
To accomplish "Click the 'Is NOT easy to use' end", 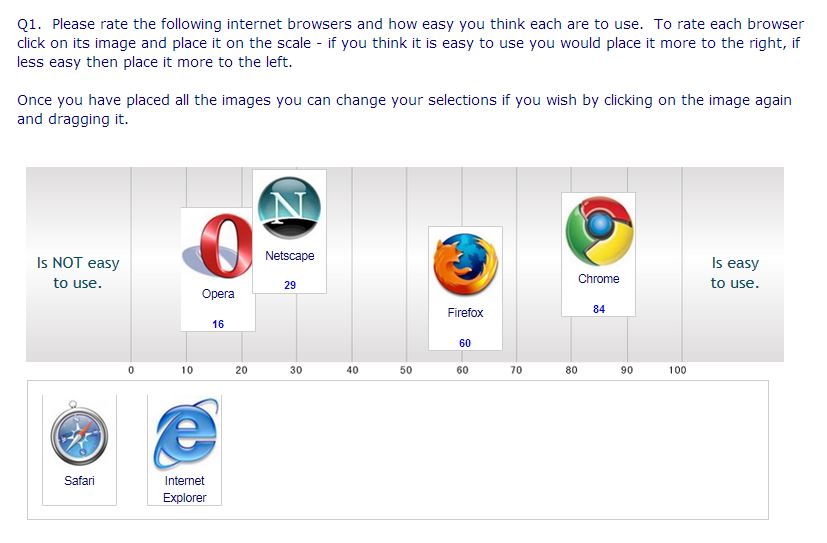I will tap(78, 273).
